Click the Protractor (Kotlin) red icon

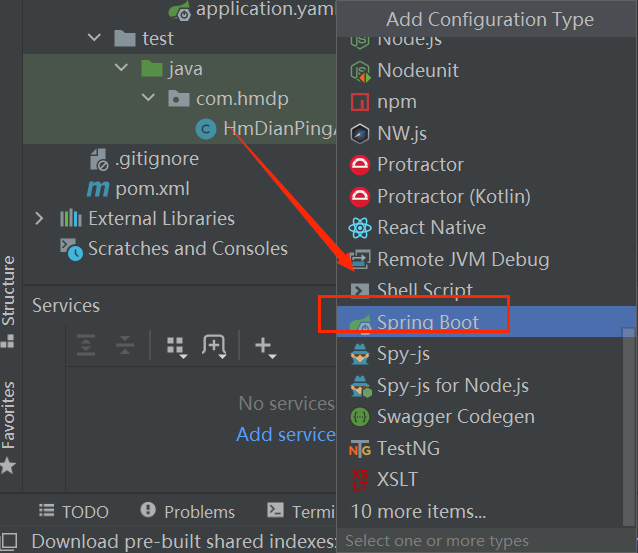[x=360, y=197]
